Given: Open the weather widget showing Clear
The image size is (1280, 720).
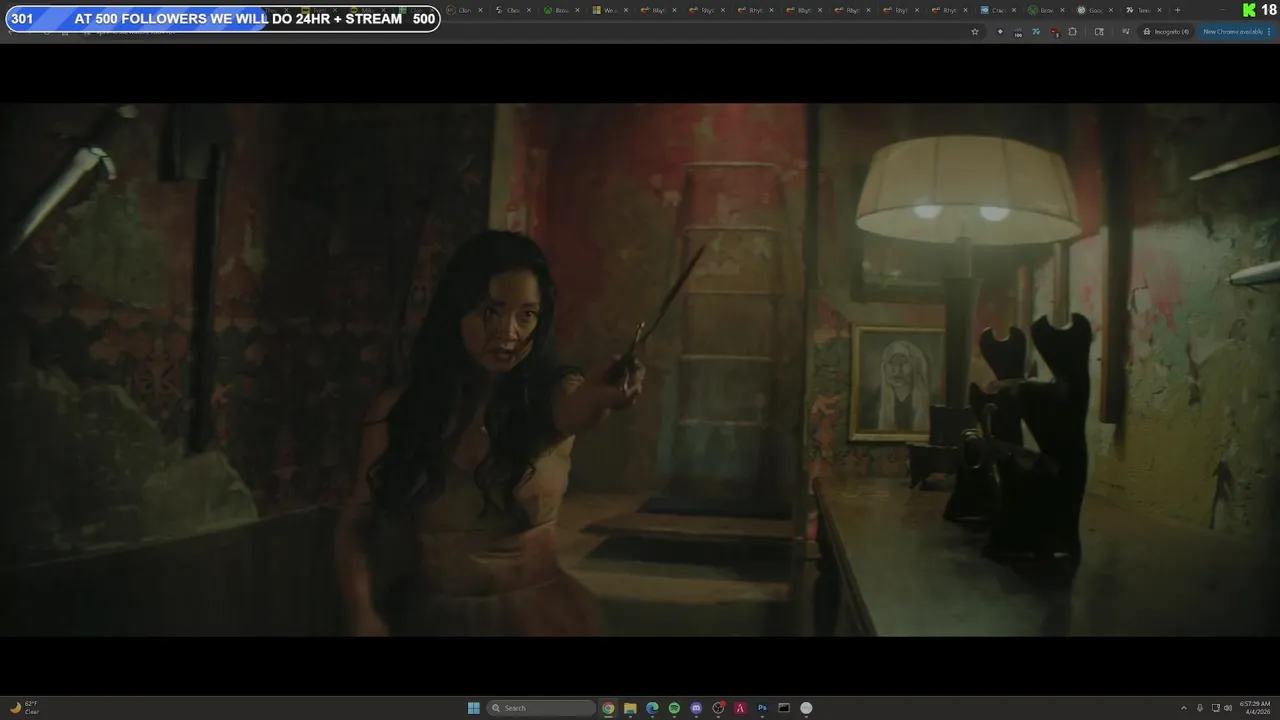Looking at the screenshot, I should pyautogui.click(x=25, y=708).
